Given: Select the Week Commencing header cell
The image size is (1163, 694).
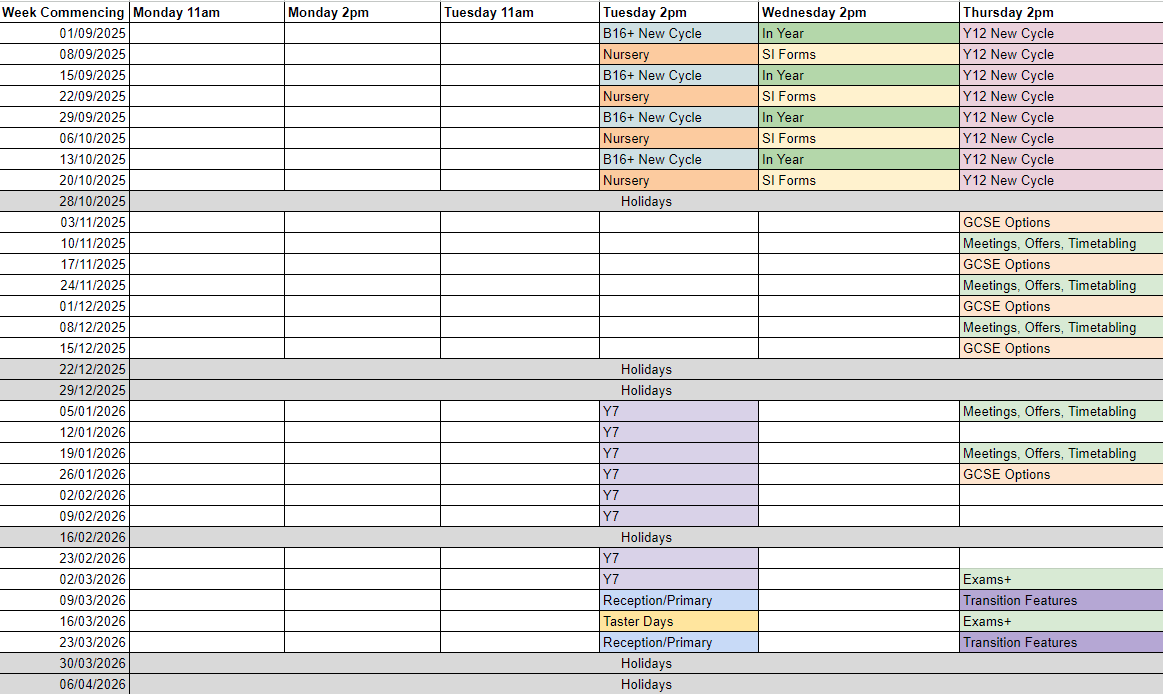Looking at the screenshot, I should pos(64,12).
